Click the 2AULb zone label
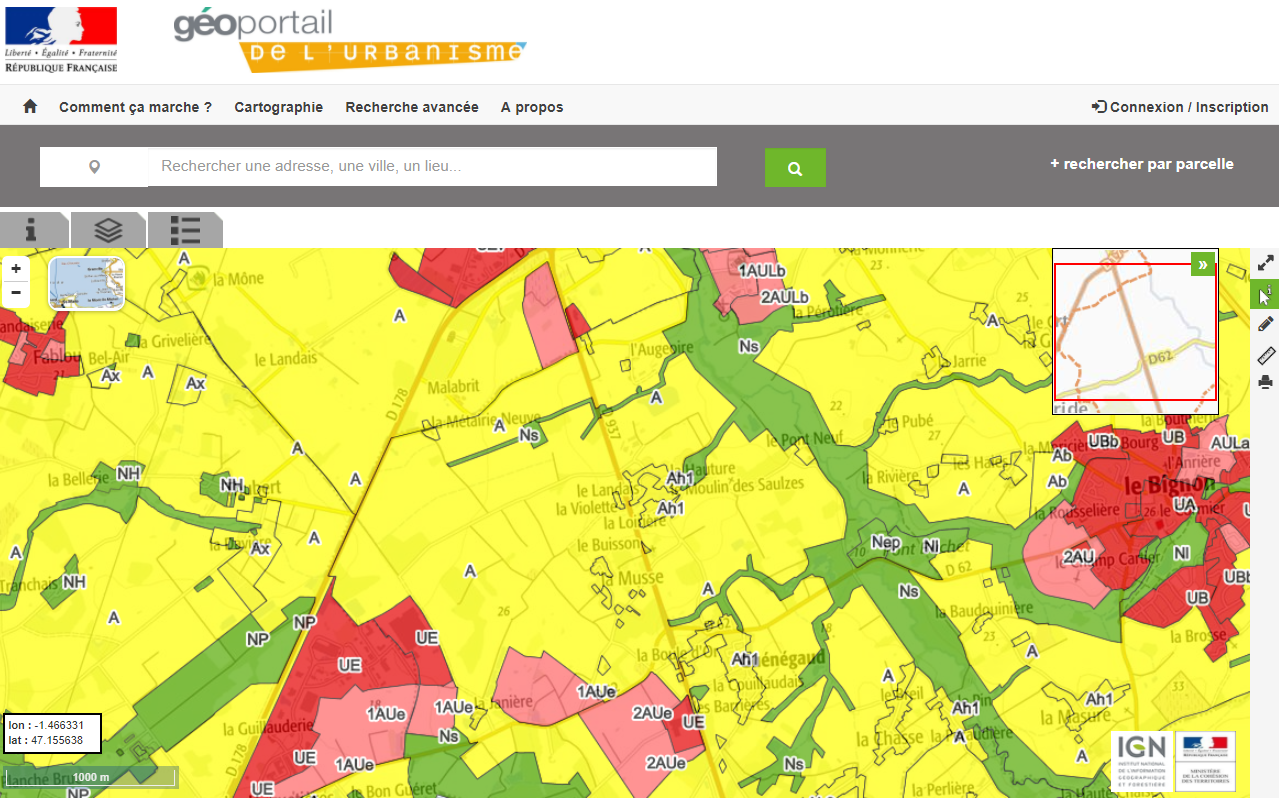 [784, 297]
